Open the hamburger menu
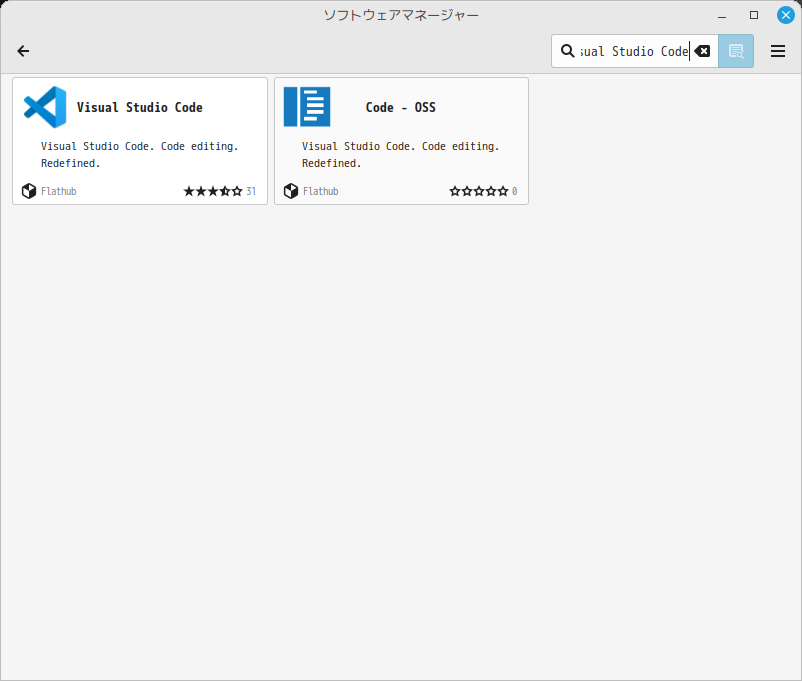Image resolution: width=802 pixels, height=681 pixels. tap(777, 51)
